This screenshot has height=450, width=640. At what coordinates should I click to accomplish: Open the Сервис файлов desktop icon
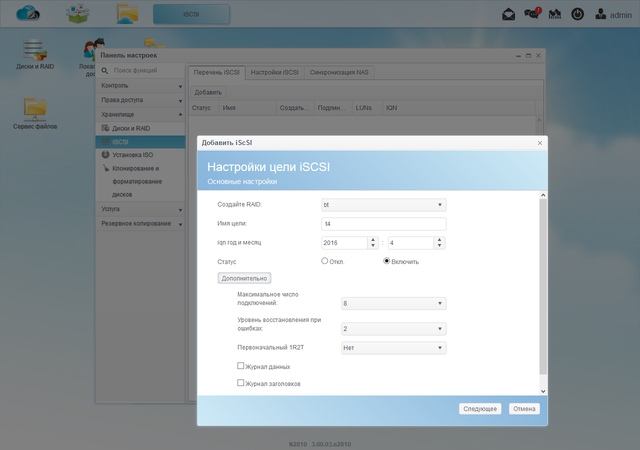click(x=35, y=114)
